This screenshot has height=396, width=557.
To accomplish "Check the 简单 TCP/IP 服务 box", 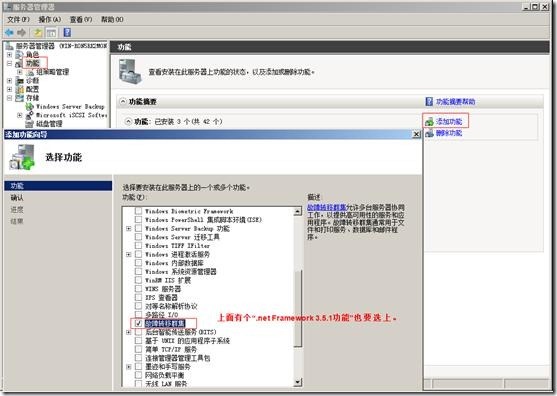I will pos(138,349).
